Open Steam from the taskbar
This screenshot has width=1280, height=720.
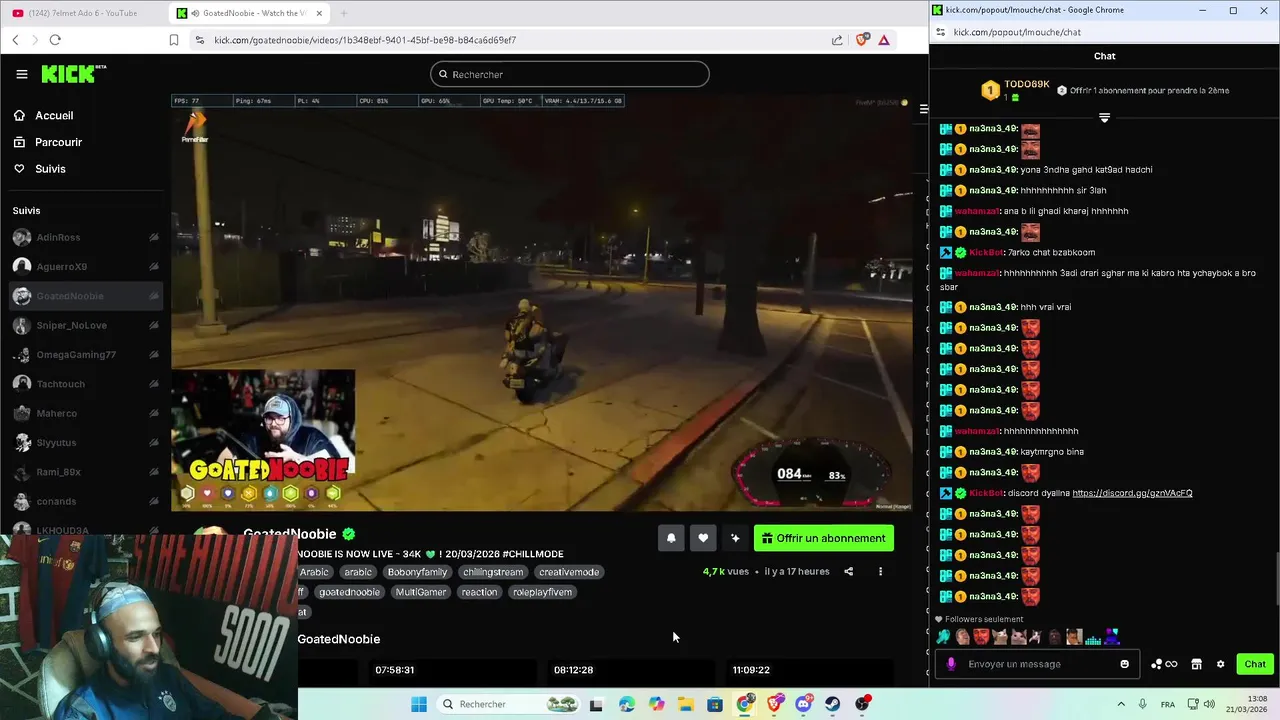[x=832, y=704]
